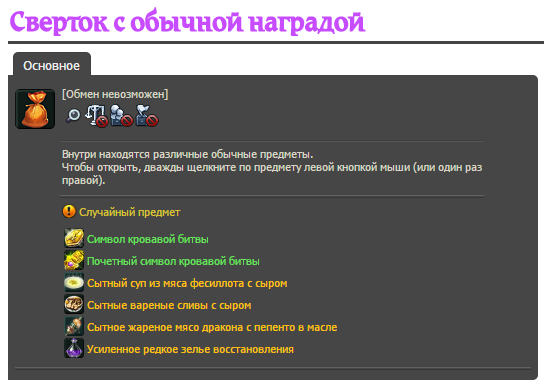Click the Почетный символ кровавой битвы icon

tap(74, 260)
